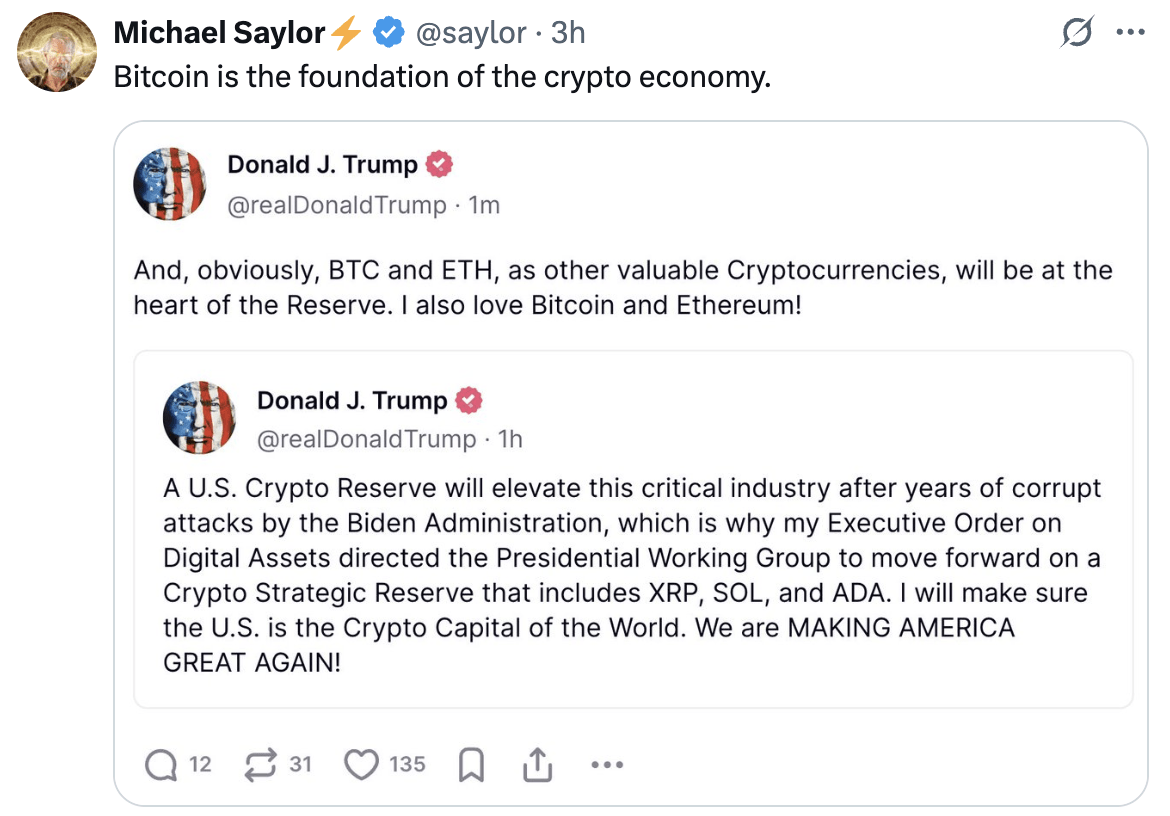Image resolution: width=1170 pixels, height=816 pixels.
Task: Open Grok explain icon on Saylor's post
Action: [x=1077, y=34]
